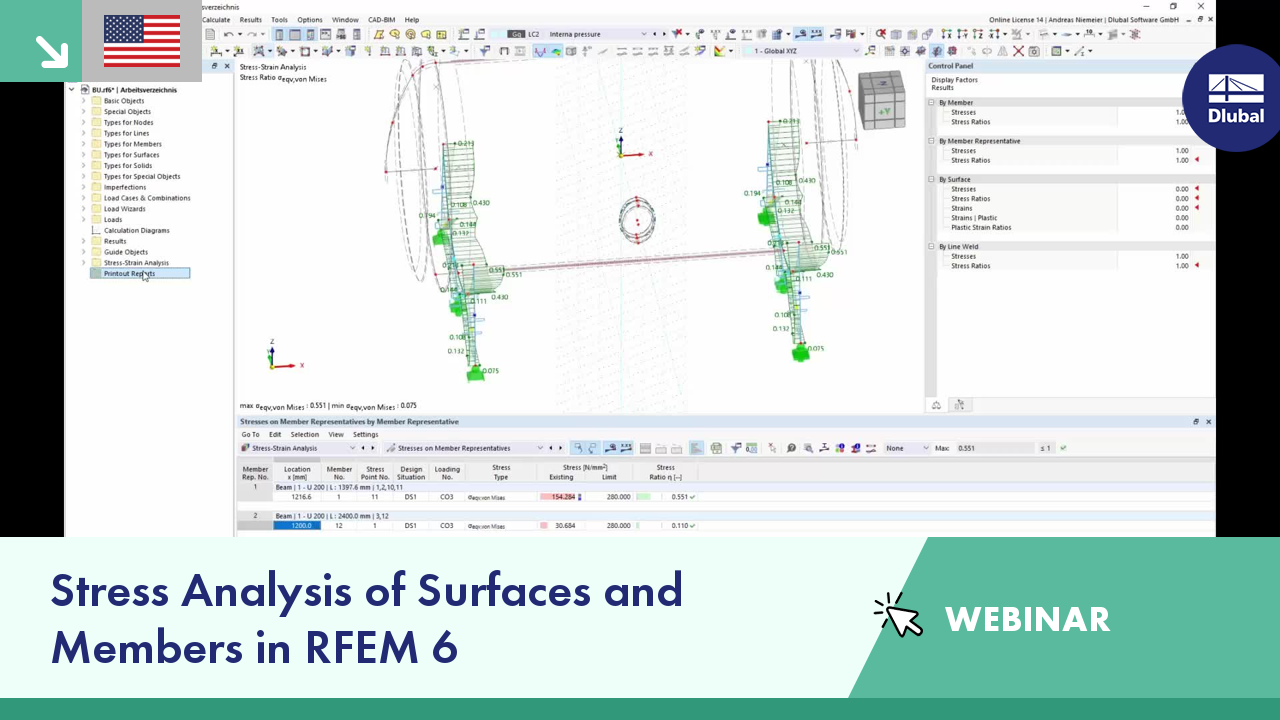
Task: Click the BU.rf6 model file icon
Action: point(84,90)
